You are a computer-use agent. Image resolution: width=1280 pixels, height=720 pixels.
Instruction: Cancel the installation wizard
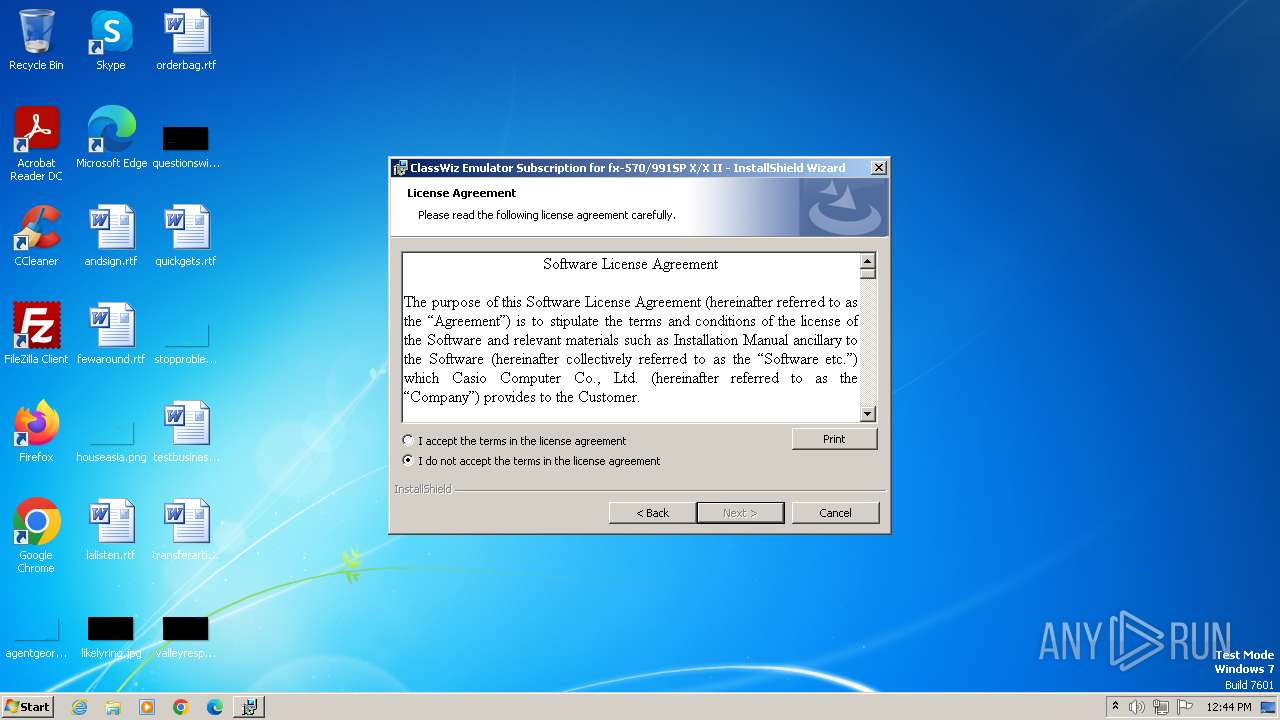point(835,513)
